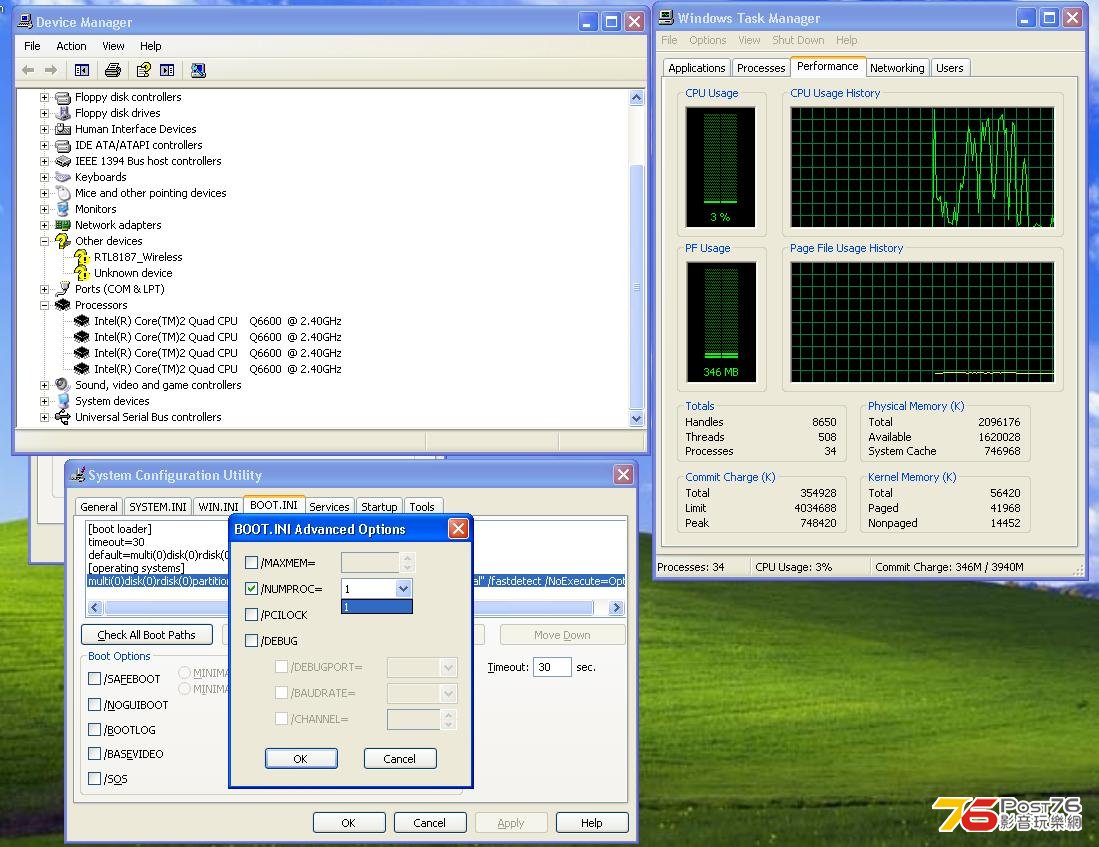Uncheck the /NUMPROC= checkbox

252,588
